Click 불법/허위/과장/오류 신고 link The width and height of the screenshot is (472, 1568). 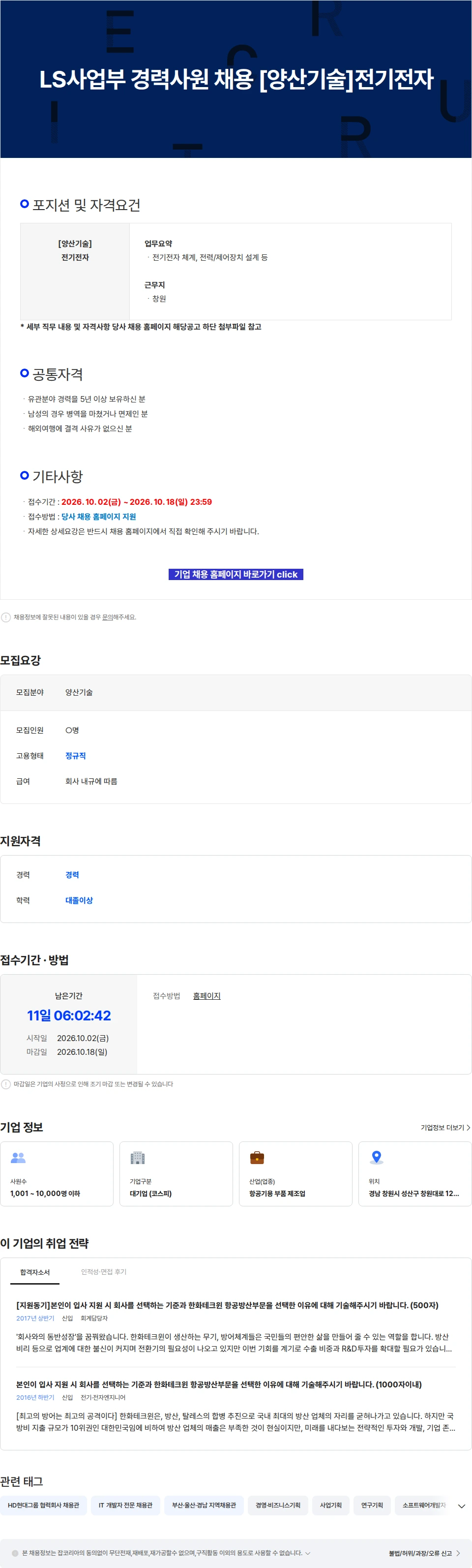(x=425, y=1553)
